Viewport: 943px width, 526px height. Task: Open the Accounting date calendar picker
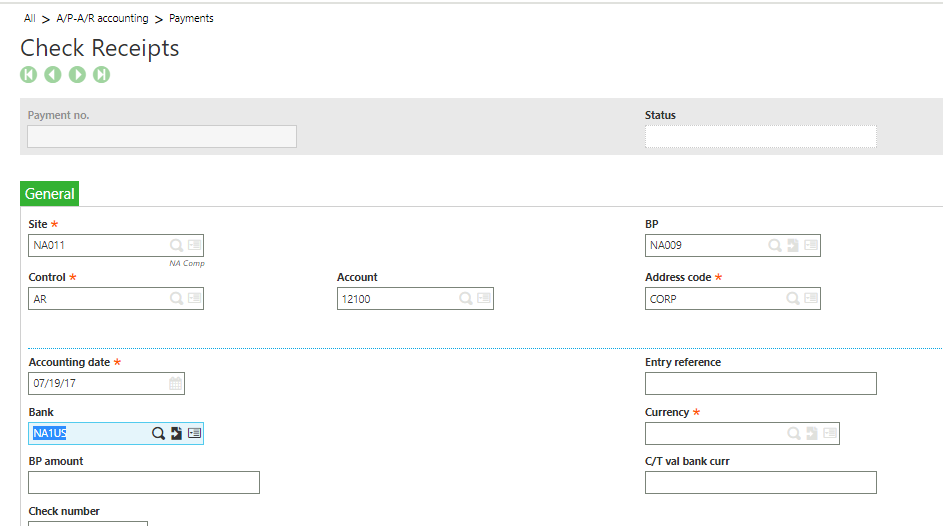(x=175, y=383)
